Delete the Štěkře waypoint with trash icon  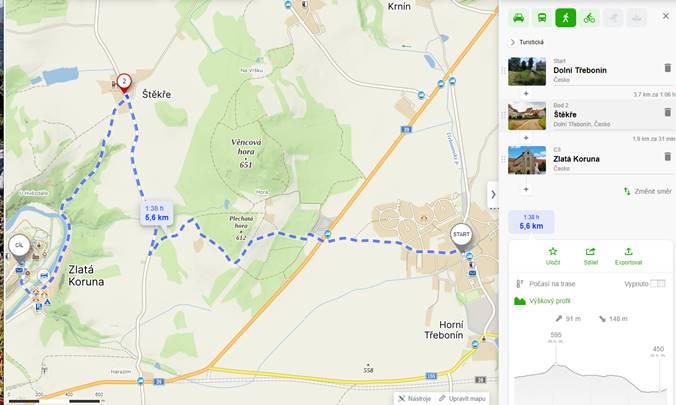click(x=667, y=113)
